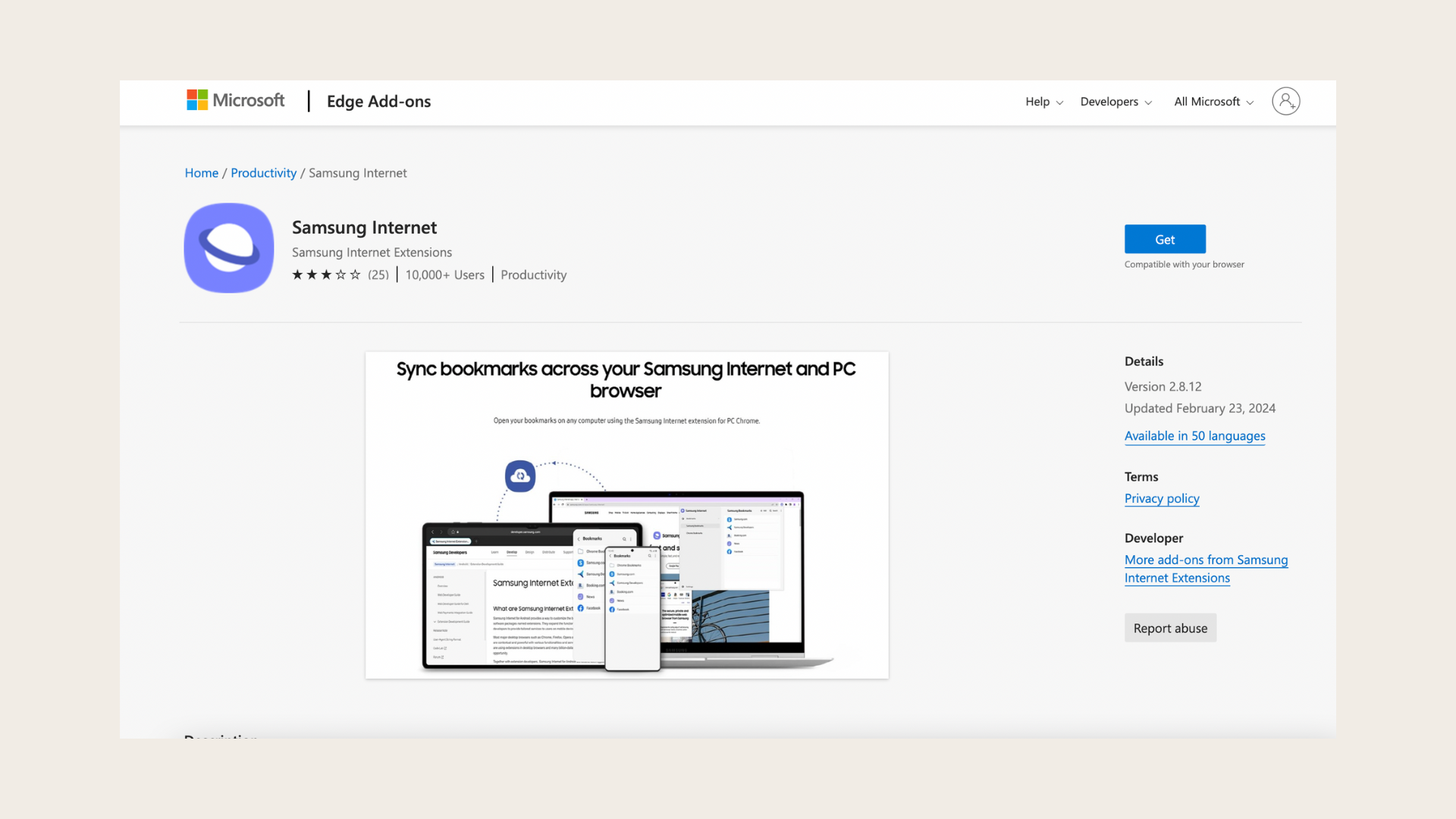Click the Productivity category label beside users
1456x819 pixels.
click(x=533, y=275)
